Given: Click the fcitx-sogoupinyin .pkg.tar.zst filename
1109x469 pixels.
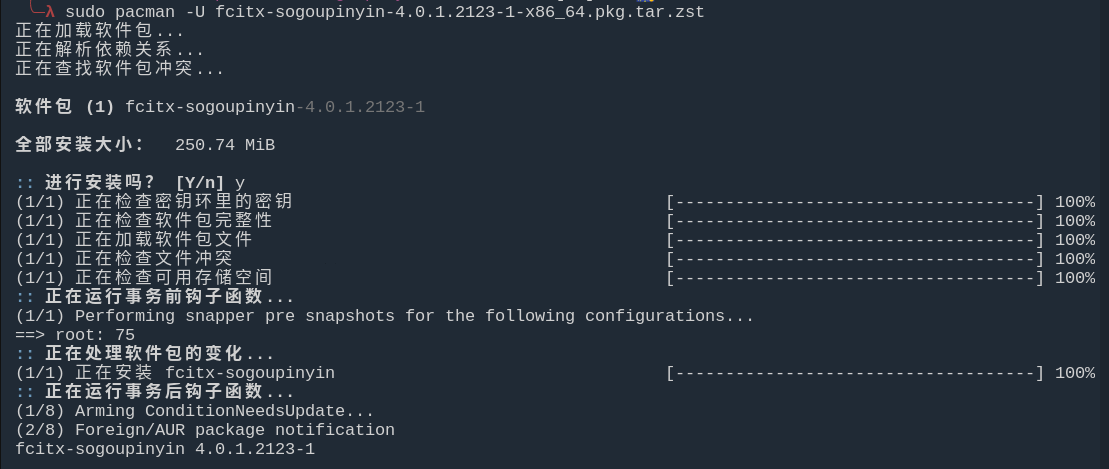Looking at the screenshot, I should coord(460,12).
